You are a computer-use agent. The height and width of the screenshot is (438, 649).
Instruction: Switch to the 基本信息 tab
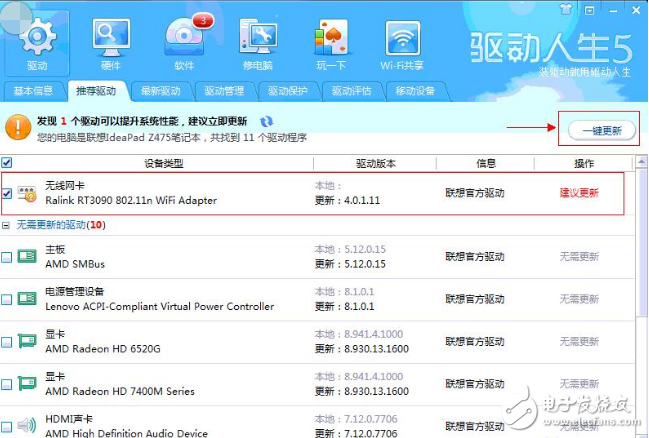[x=35, y=91]
